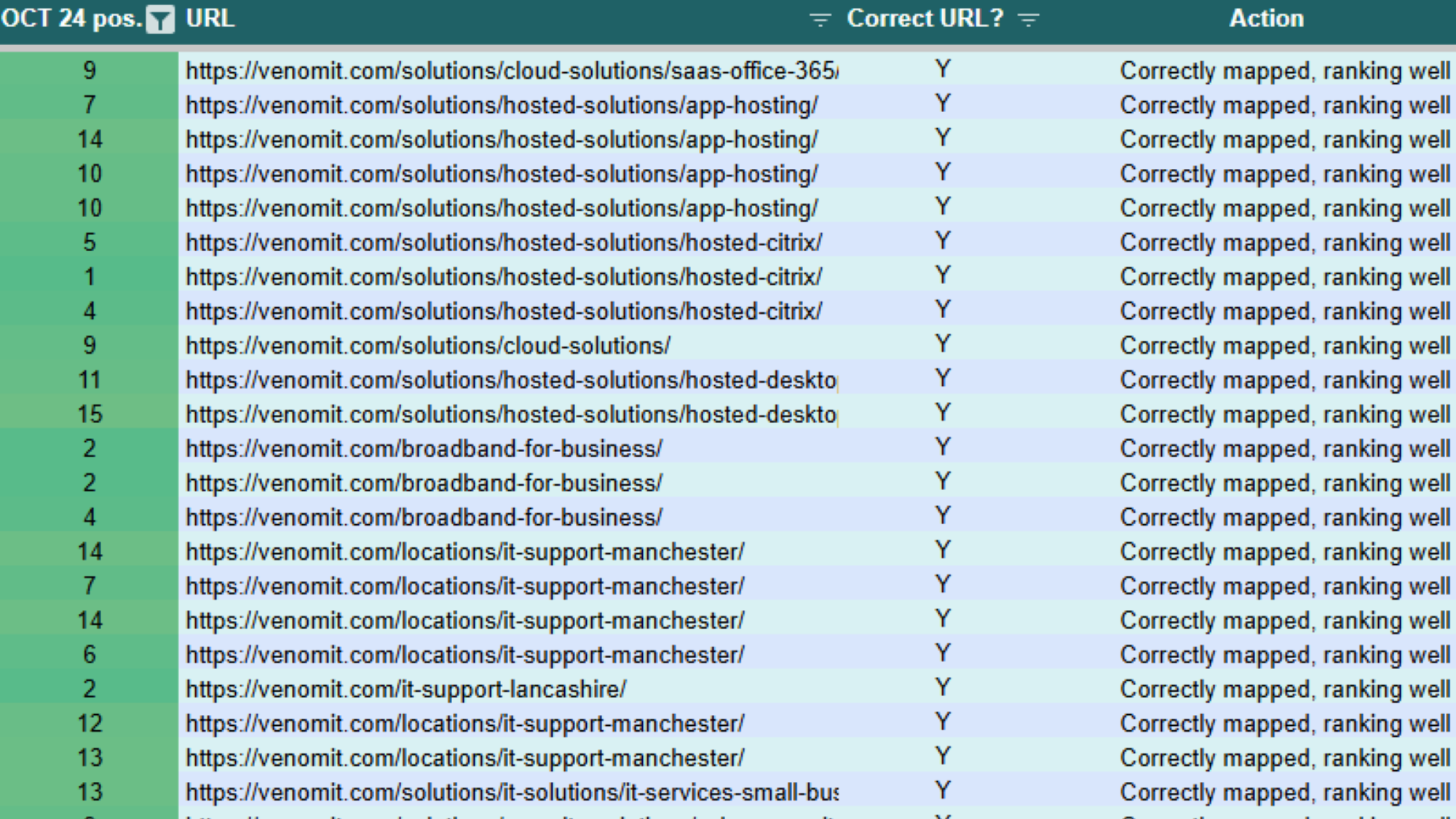Select the position cell showing 5
Screen dimensions: 1456x819
(x=90, y=242)
